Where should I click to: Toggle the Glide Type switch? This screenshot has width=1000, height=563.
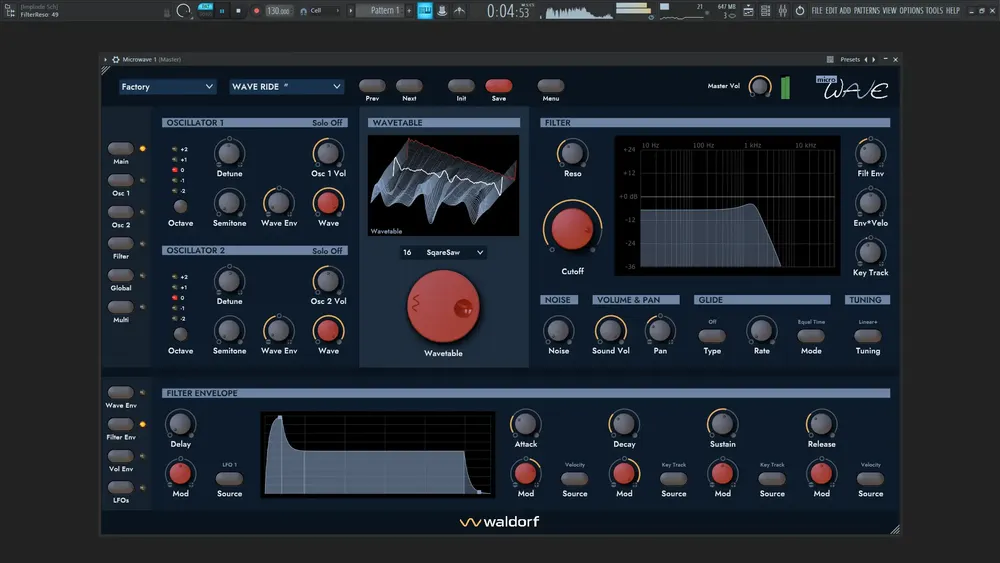click(x=712, y=335)
